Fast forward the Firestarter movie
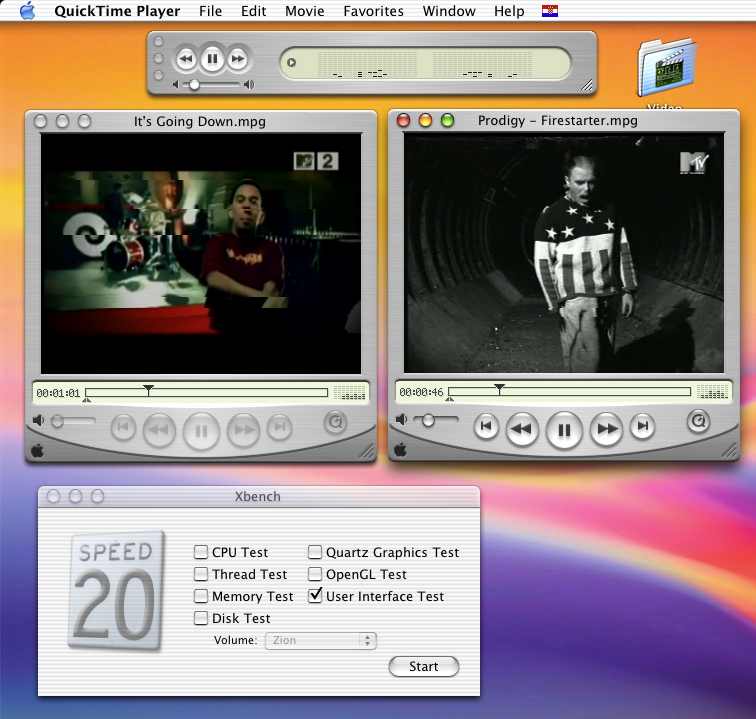Image resolution: width=756 pixels, height=719 pixels. click(607, 428)
